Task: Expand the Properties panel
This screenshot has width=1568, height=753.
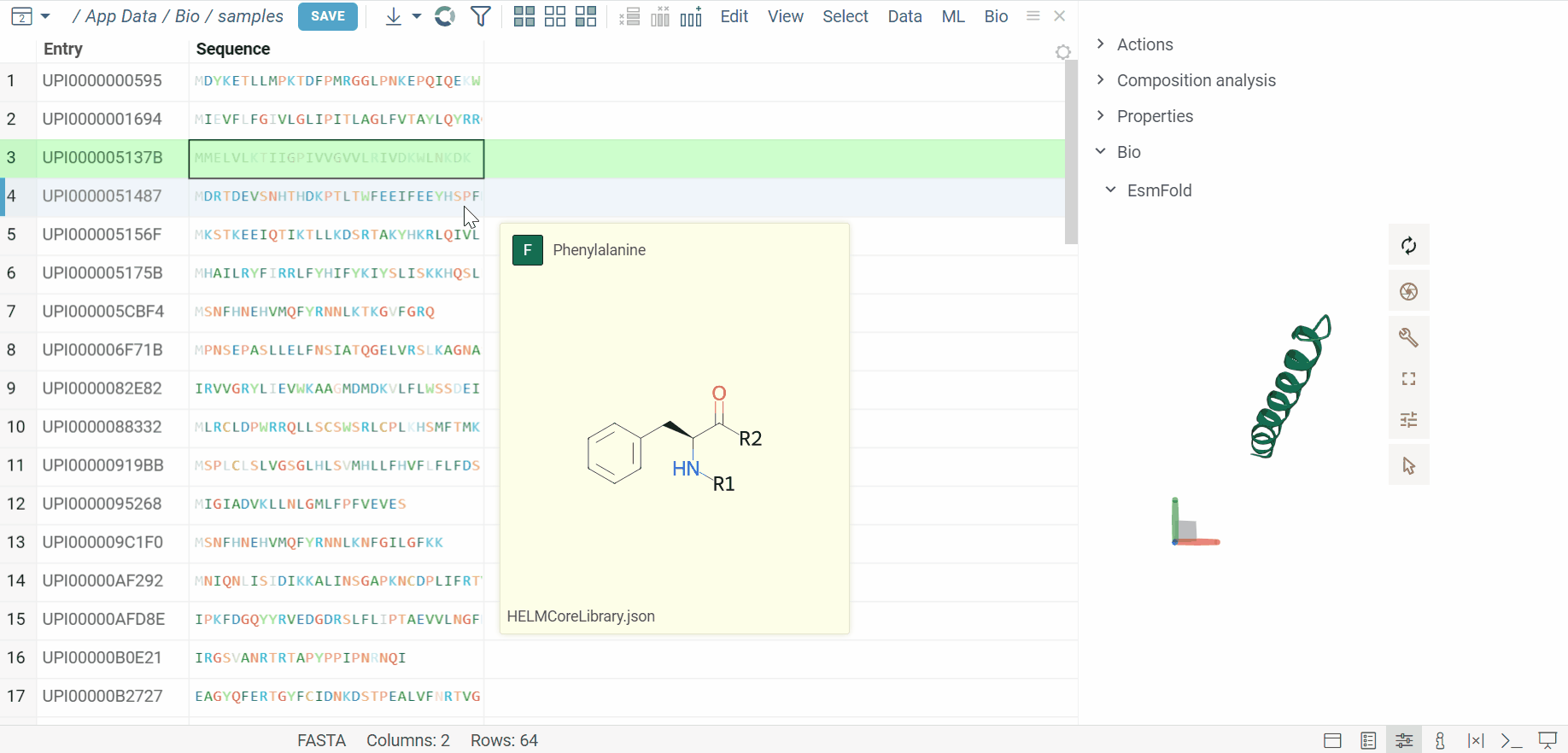Action: [x=1155, y=116]
